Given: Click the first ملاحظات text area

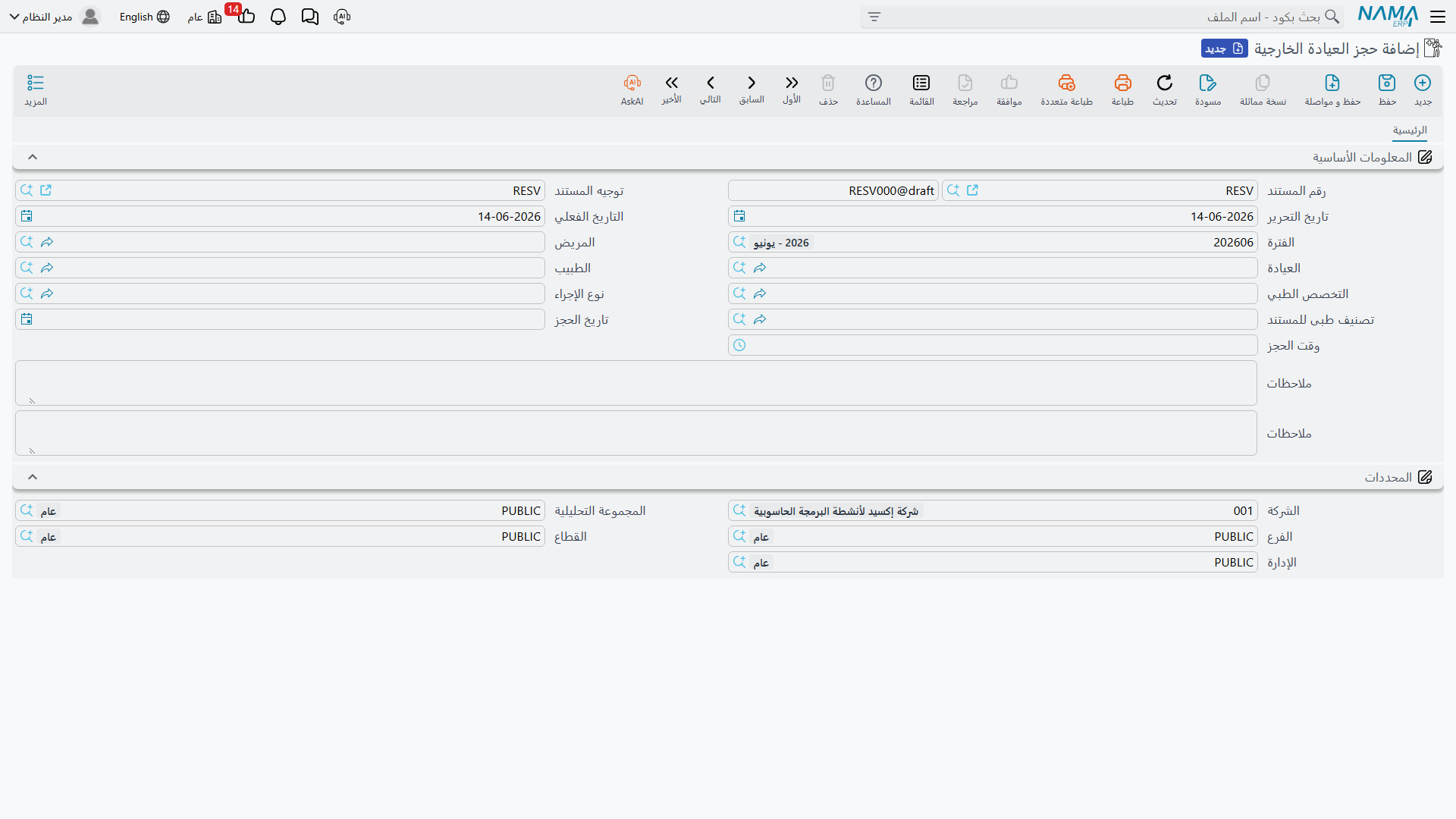Looking at the screenshot, I should coord(636,383).
